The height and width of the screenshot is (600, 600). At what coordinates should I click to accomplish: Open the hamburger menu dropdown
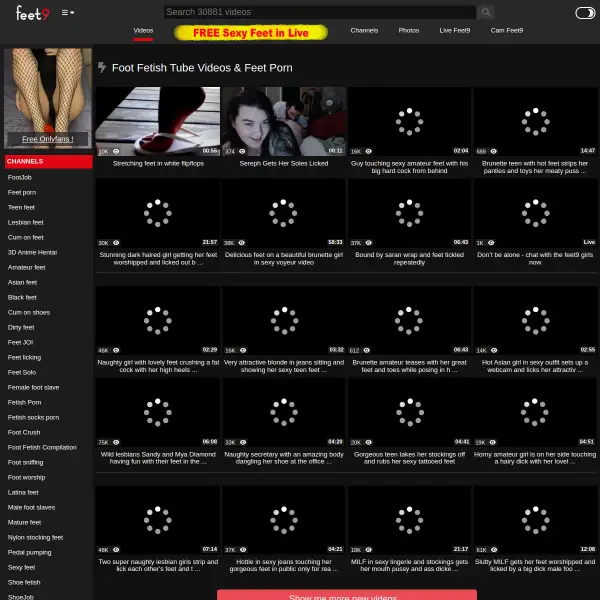coord(68,13)
